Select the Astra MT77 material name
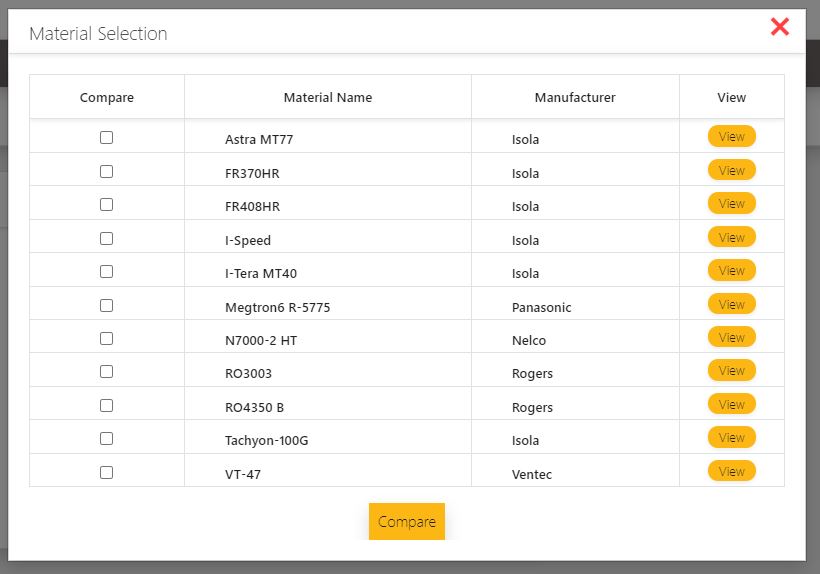This screenshot has width=820, height=574. point(259,140)
